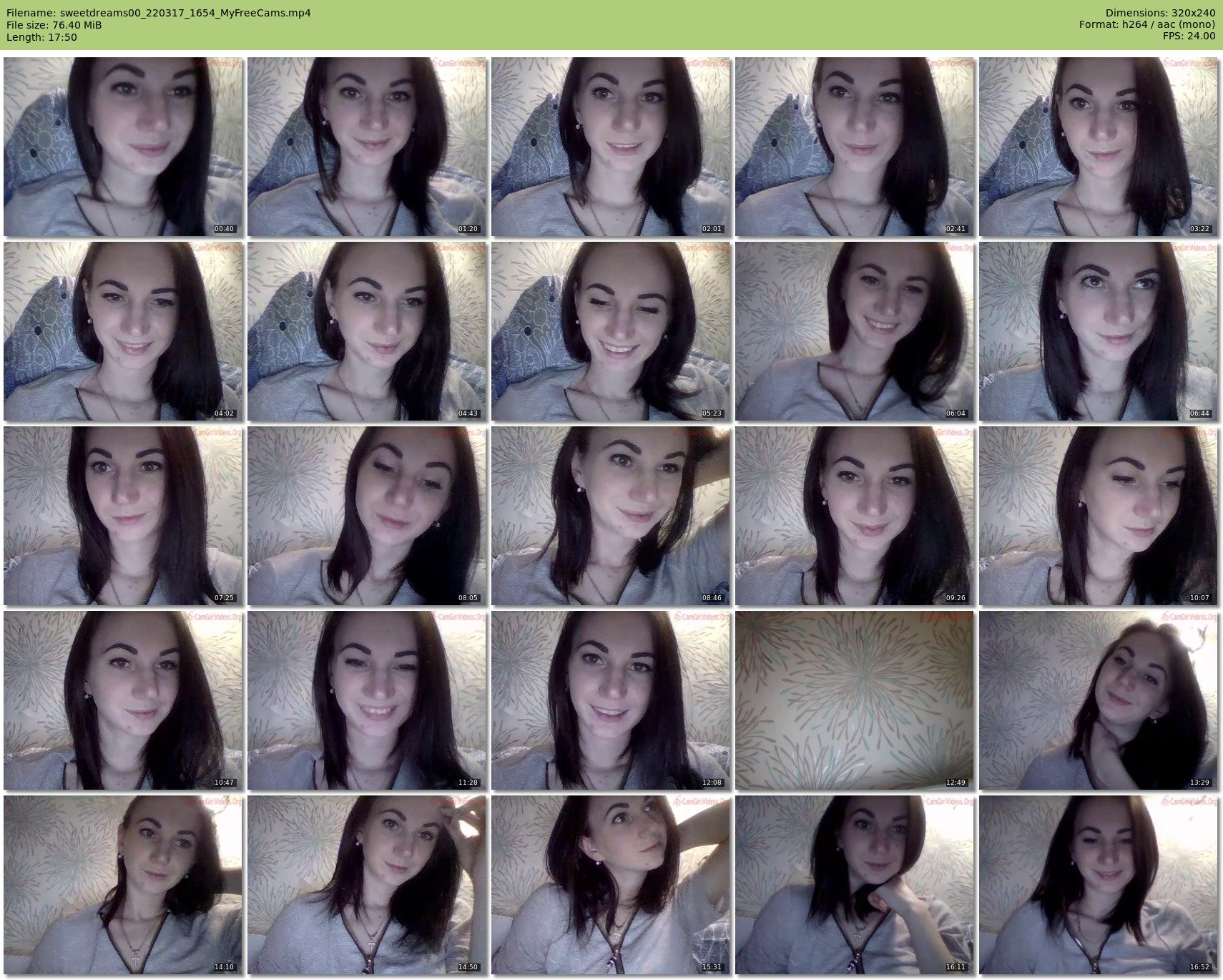Click the thumbnail at 03:22

[1098, 147]
